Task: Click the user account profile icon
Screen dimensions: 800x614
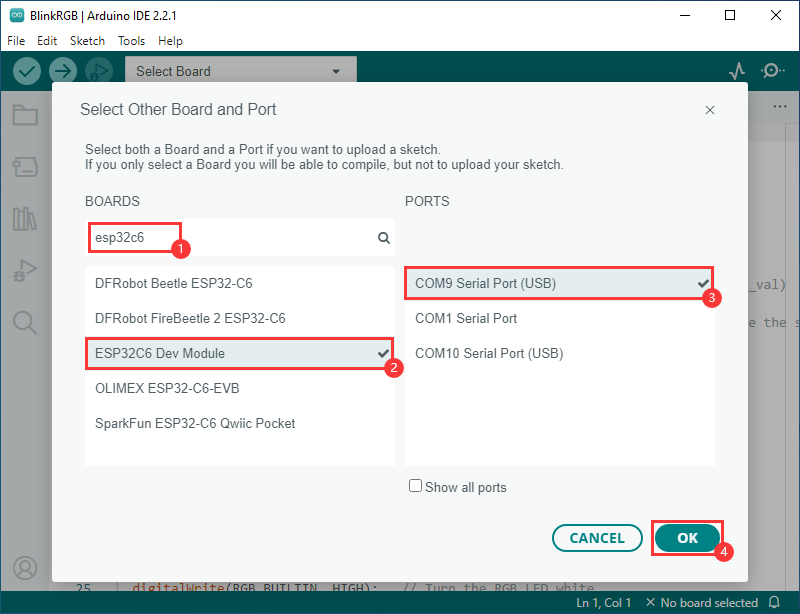Action: pos(25,568)
